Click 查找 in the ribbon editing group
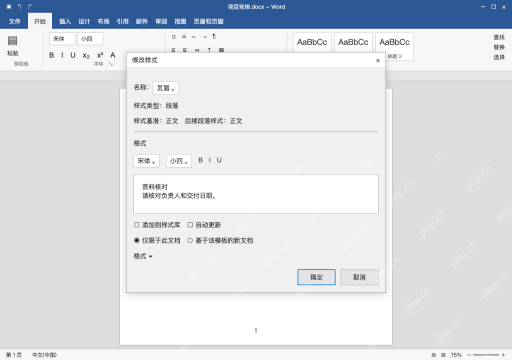 tap(499, 37)
